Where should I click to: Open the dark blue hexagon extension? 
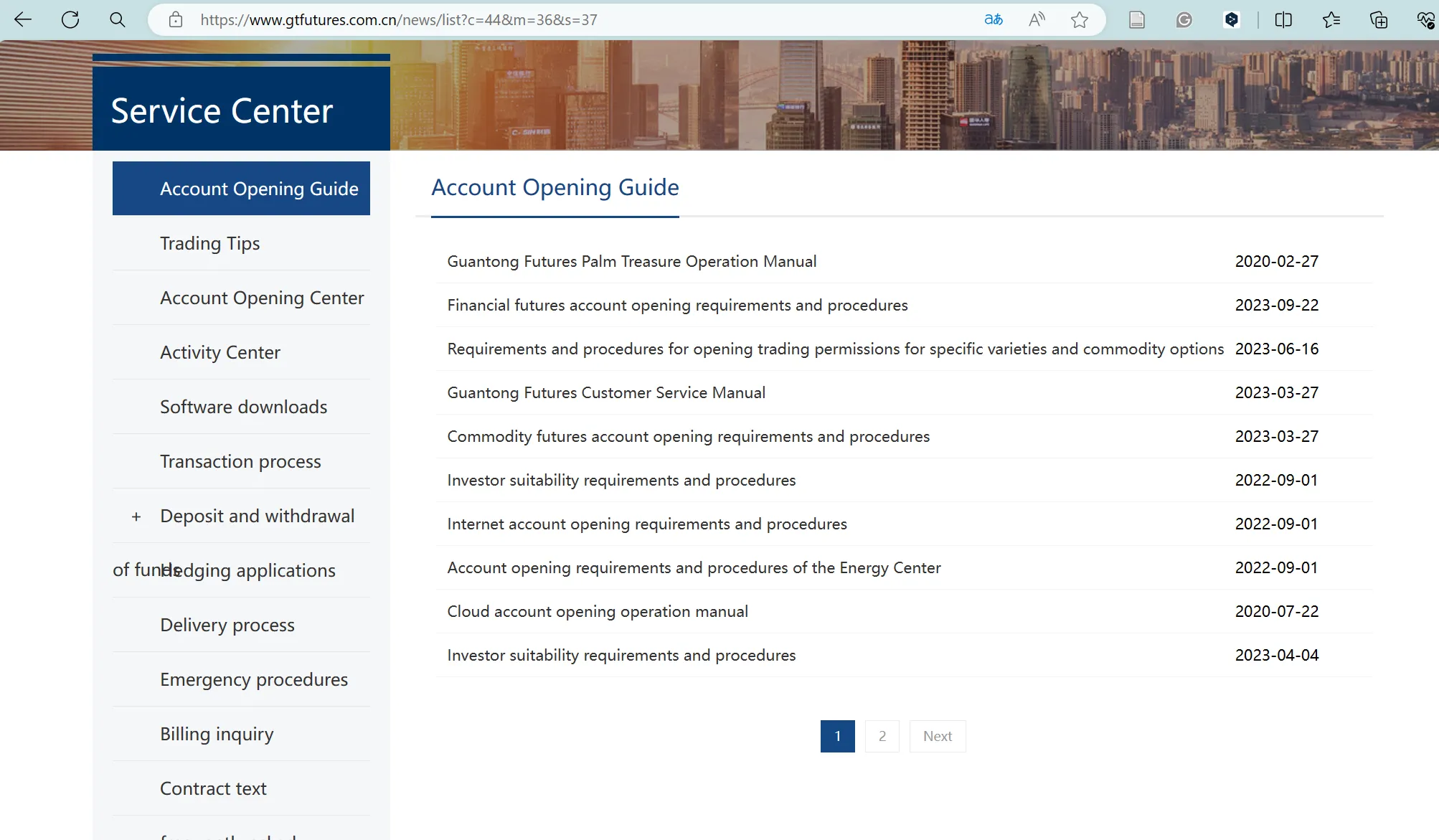[1232, 19]
